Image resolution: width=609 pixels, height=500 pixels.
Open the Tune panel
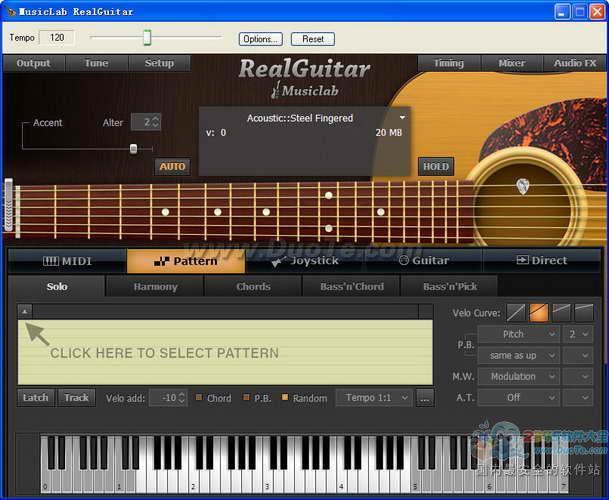tap(96, 63)
